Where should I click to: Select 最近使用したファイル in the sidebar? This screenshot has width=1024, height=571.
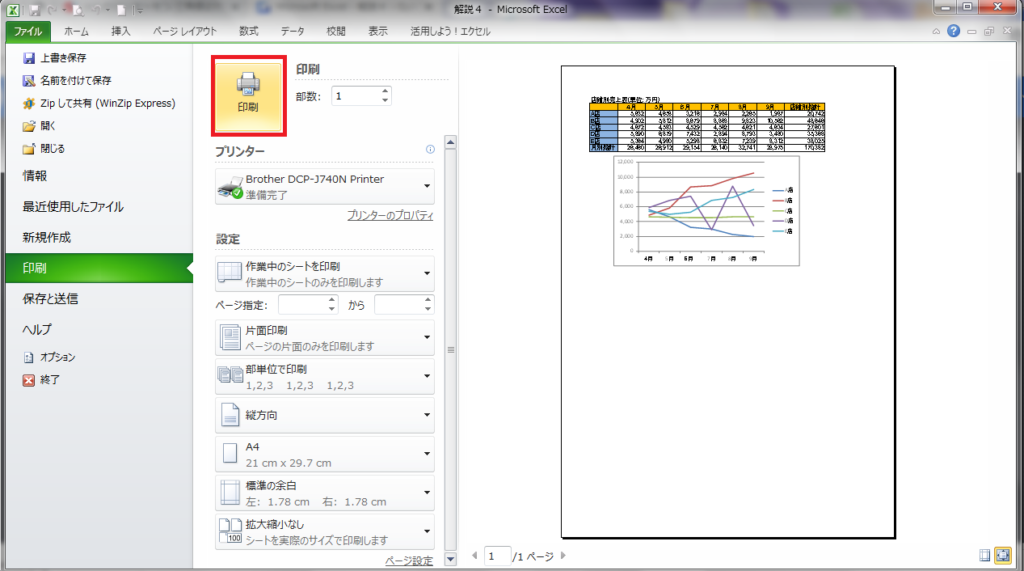click(x=73, y=207)
